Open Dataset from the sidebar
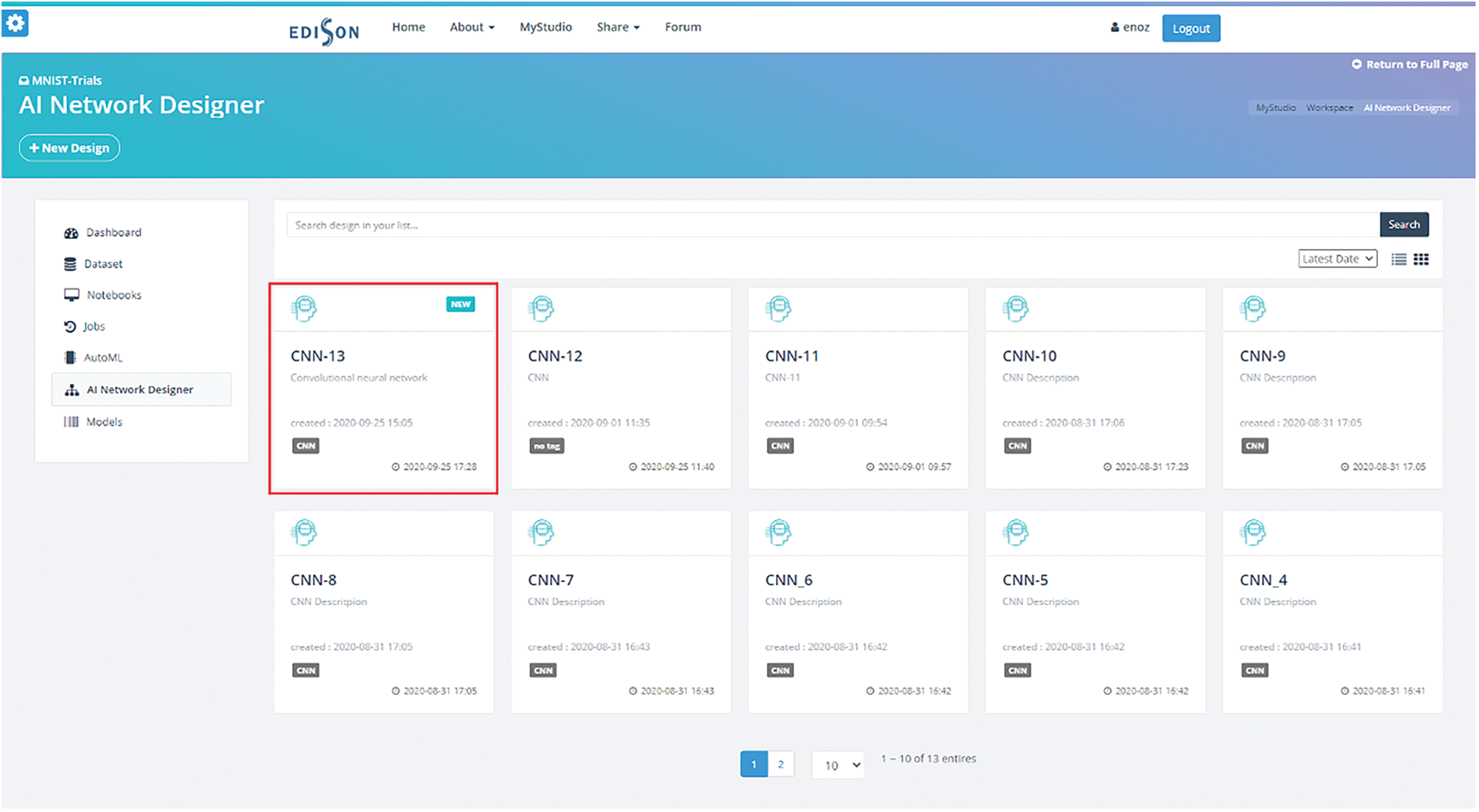This screenshot has height=812, width=1479. coord(102,264)
